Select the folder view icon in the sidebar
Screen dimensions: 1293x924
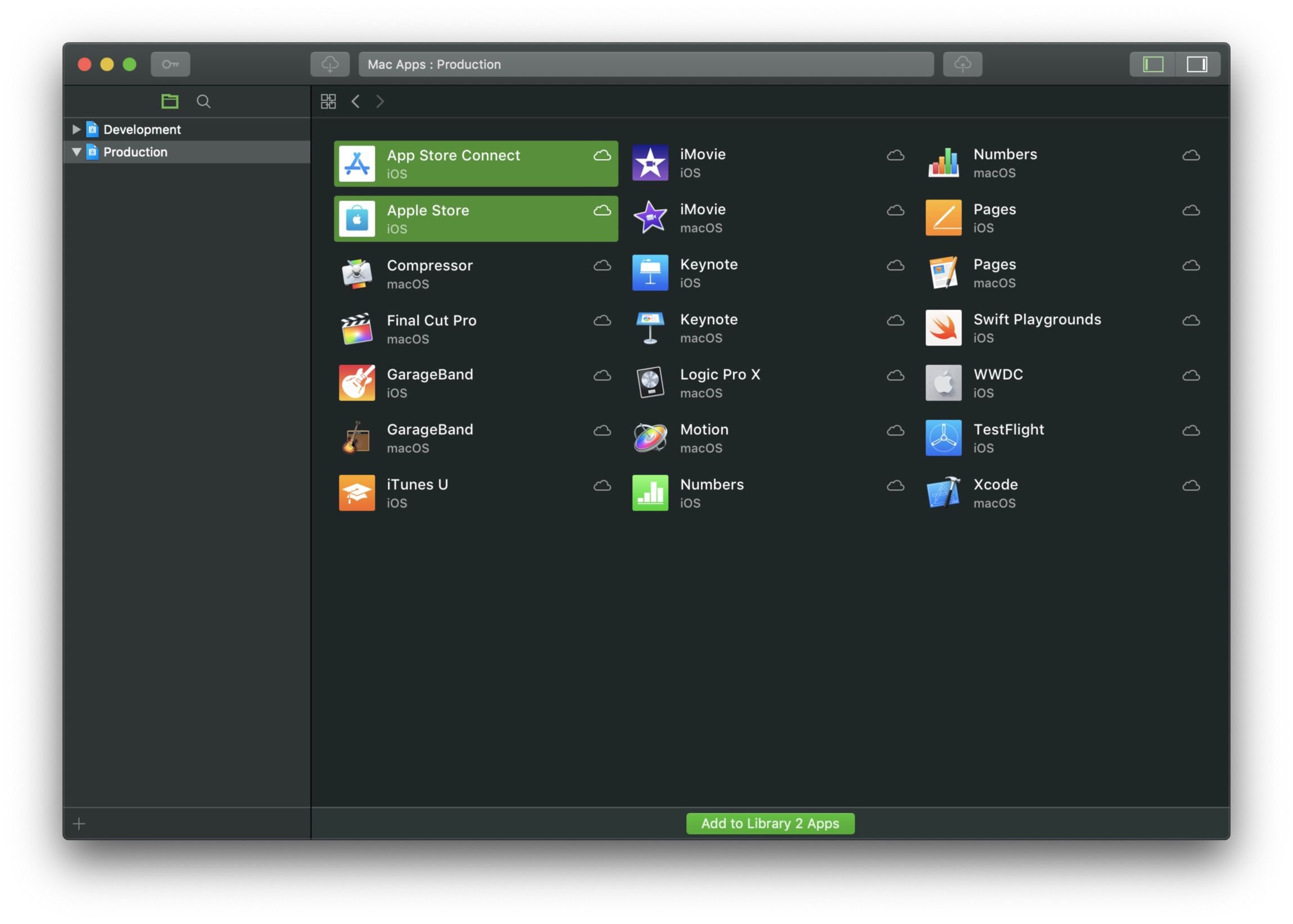click(170, 101)
